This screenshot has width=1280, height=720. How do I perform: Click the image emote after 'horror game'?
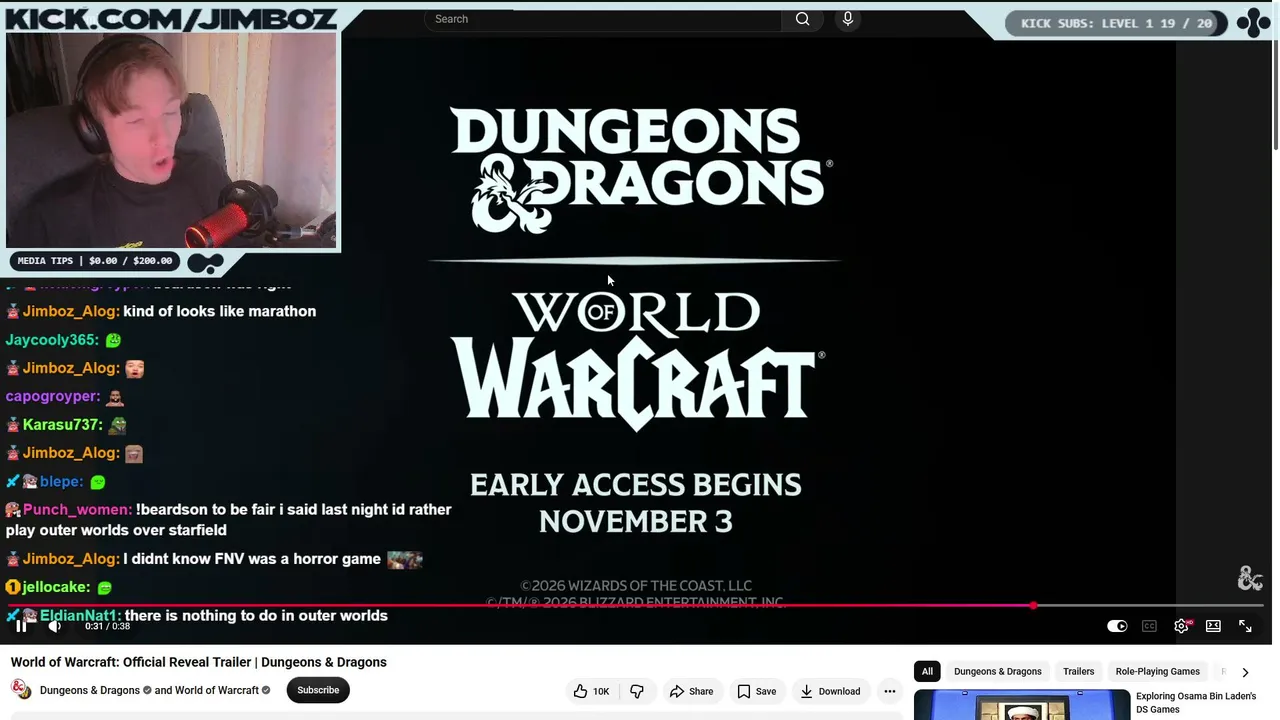point(405,559)
